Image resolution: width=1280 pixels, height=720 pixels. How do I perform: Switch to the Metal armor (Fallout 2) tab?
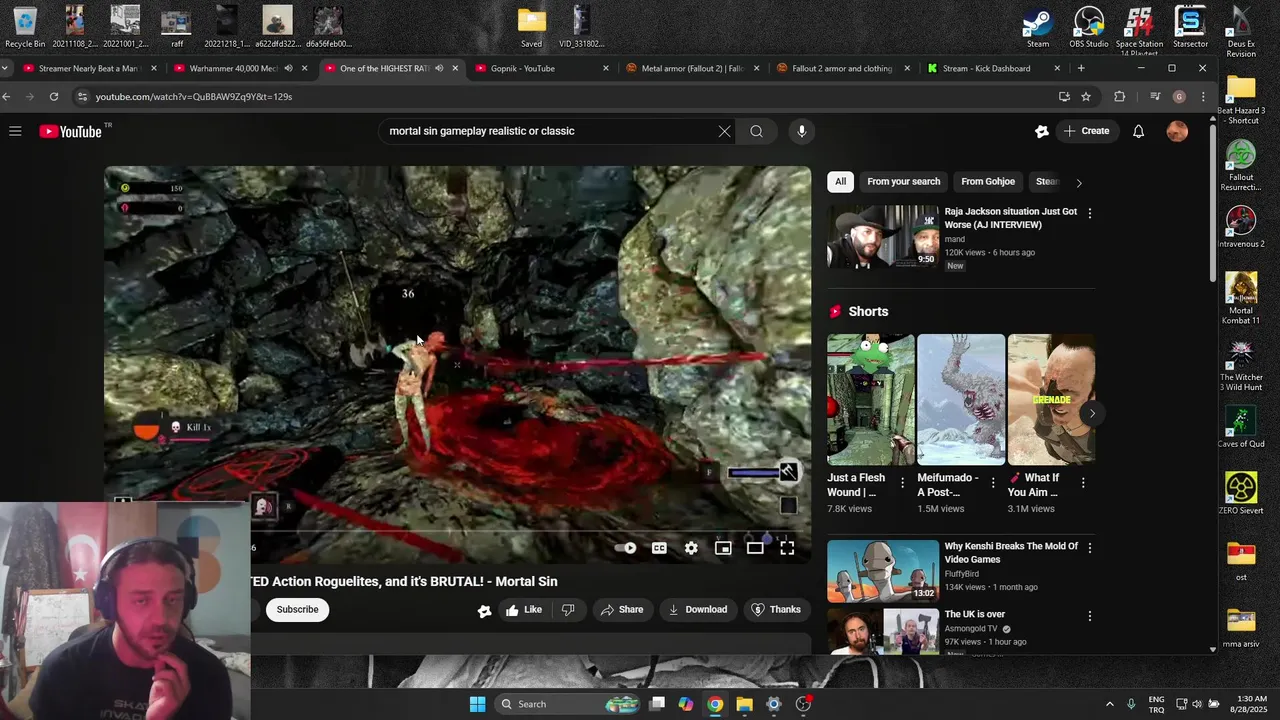(x=692, y=68)
